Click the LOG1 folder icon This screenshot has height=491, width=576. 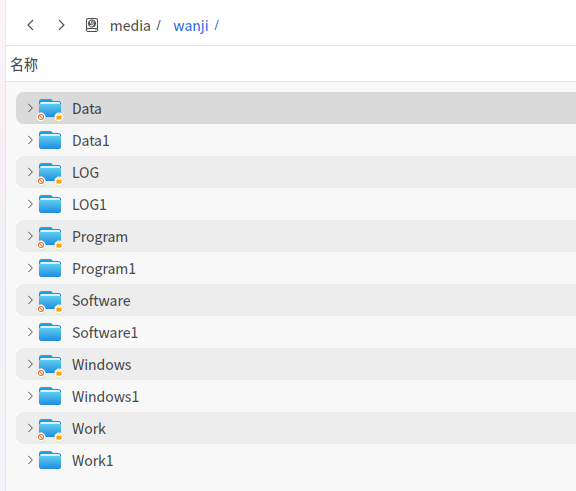50,204
